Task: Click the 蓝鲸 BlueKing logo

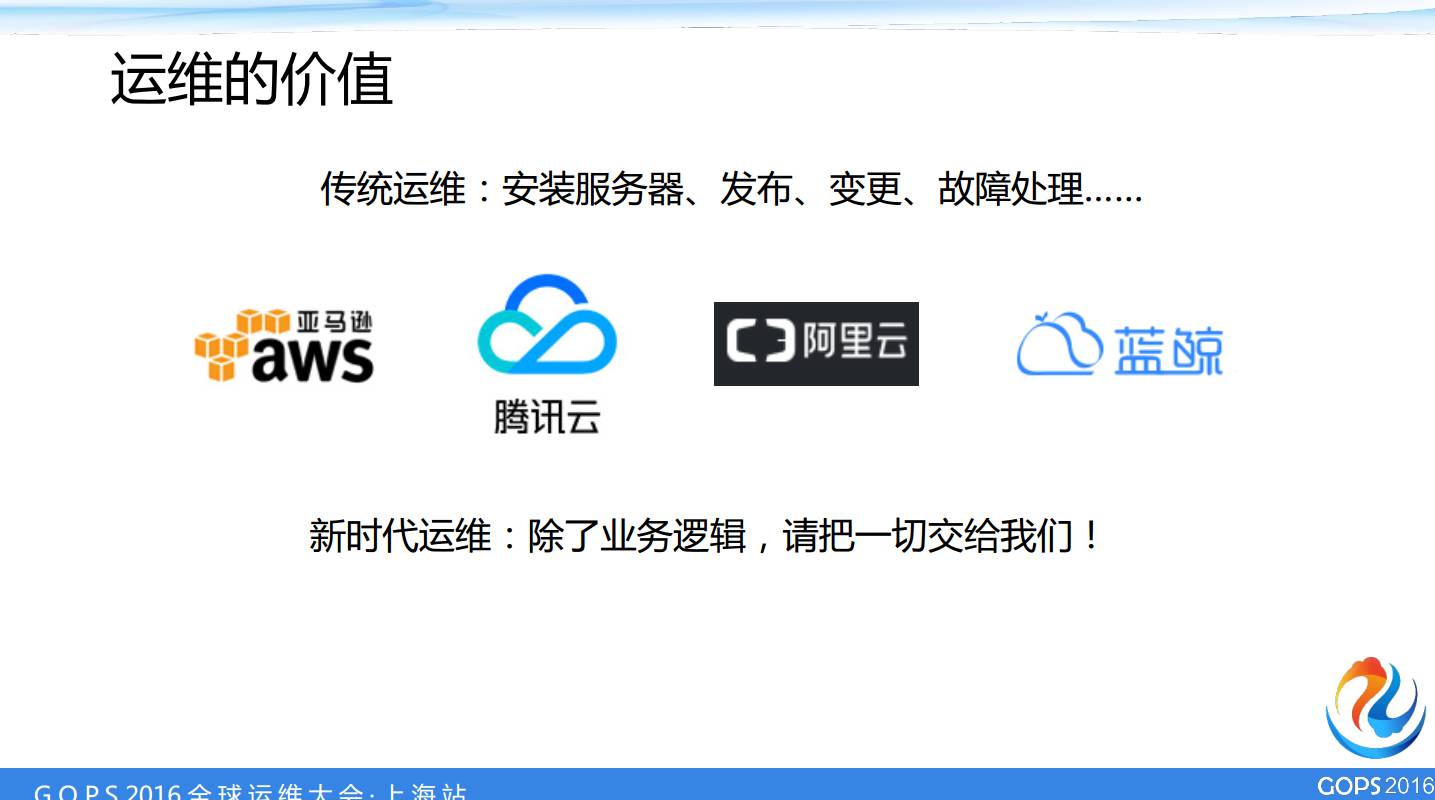Action: click(1120, 343)
